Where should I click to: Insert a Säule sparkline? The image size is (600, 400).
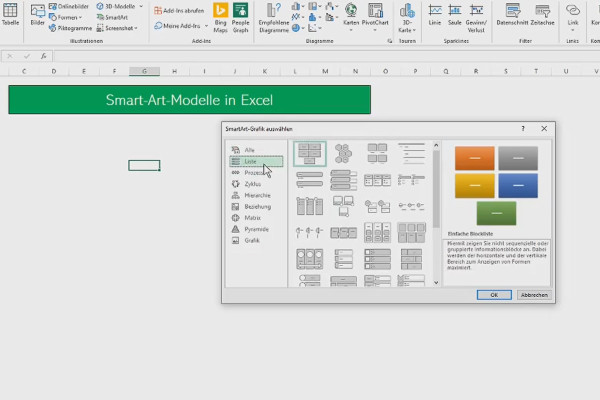tap(455, 15)
